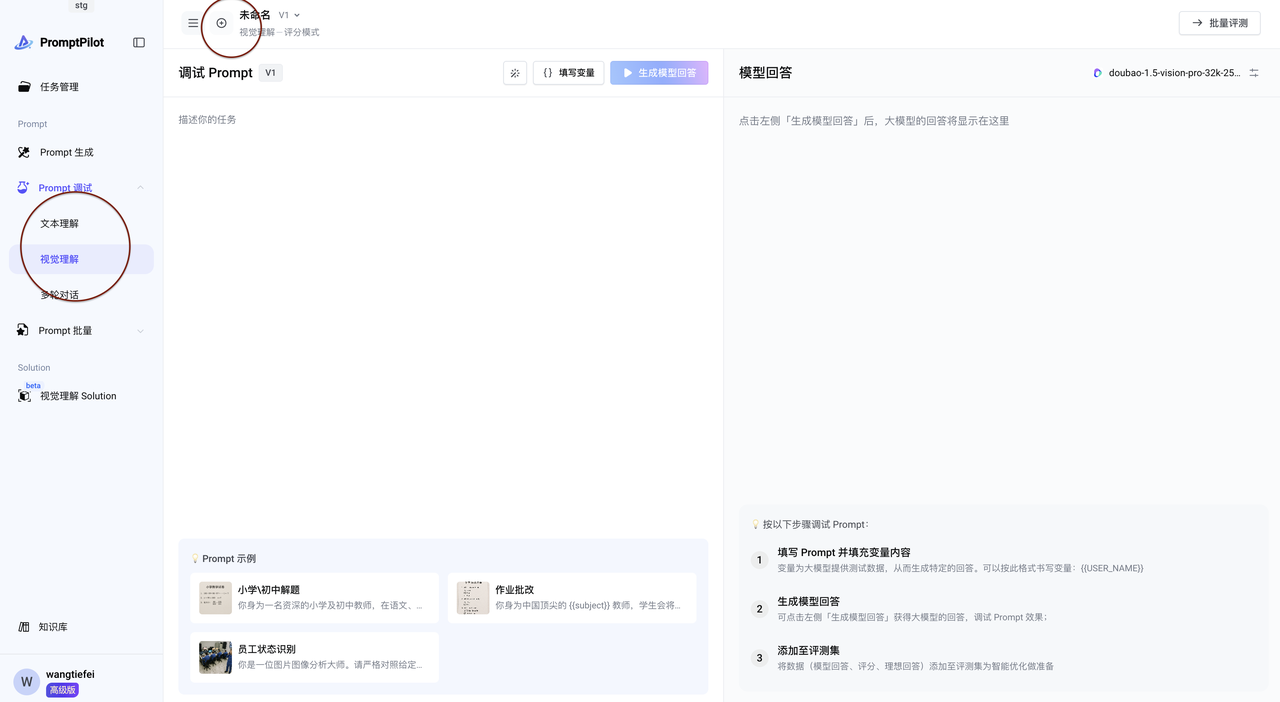
Task: Click the 任务管理 folder icon
Action: 24,87
